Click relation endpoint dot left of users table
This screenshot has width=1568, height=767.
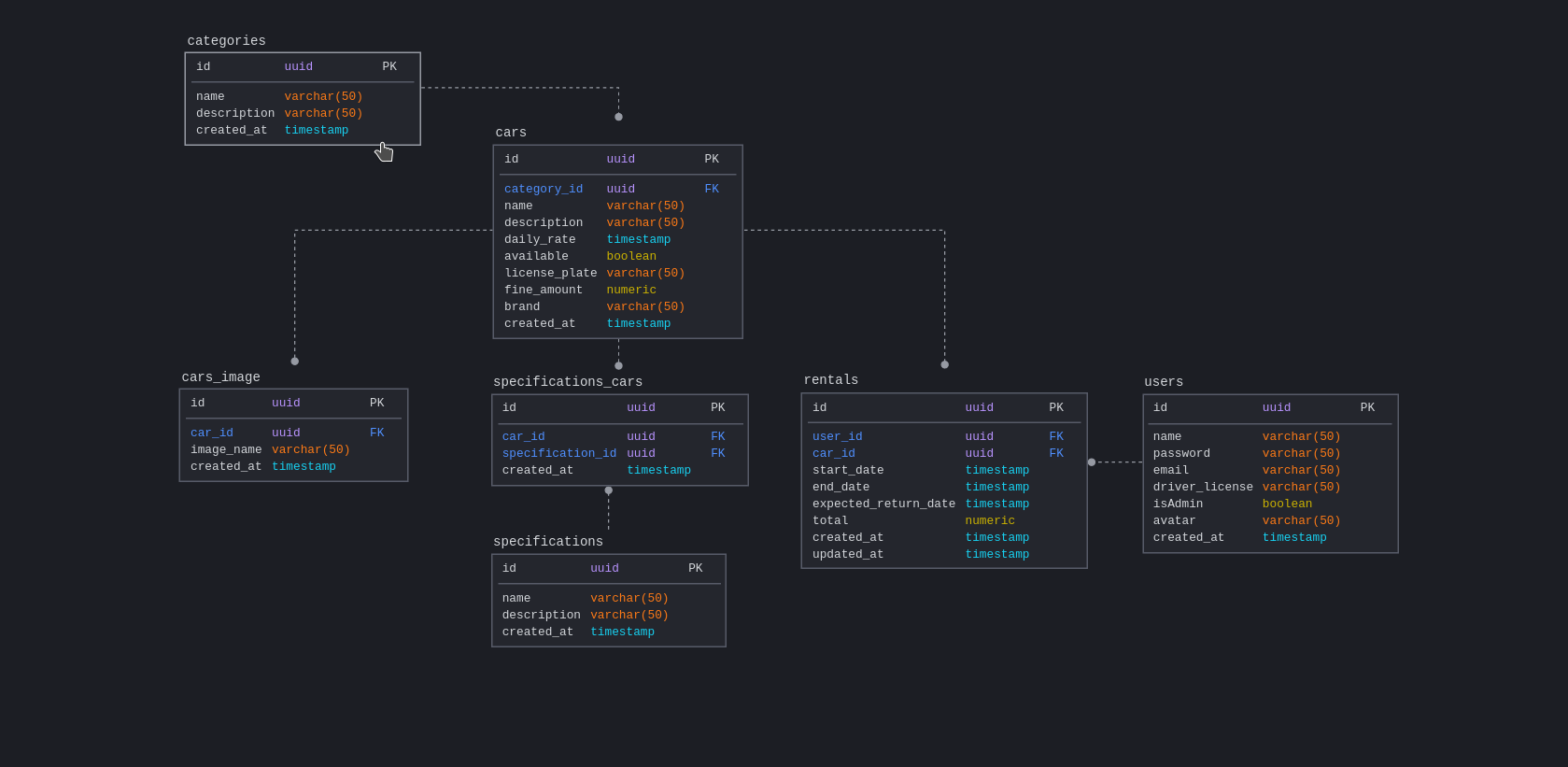(1092, 462)
